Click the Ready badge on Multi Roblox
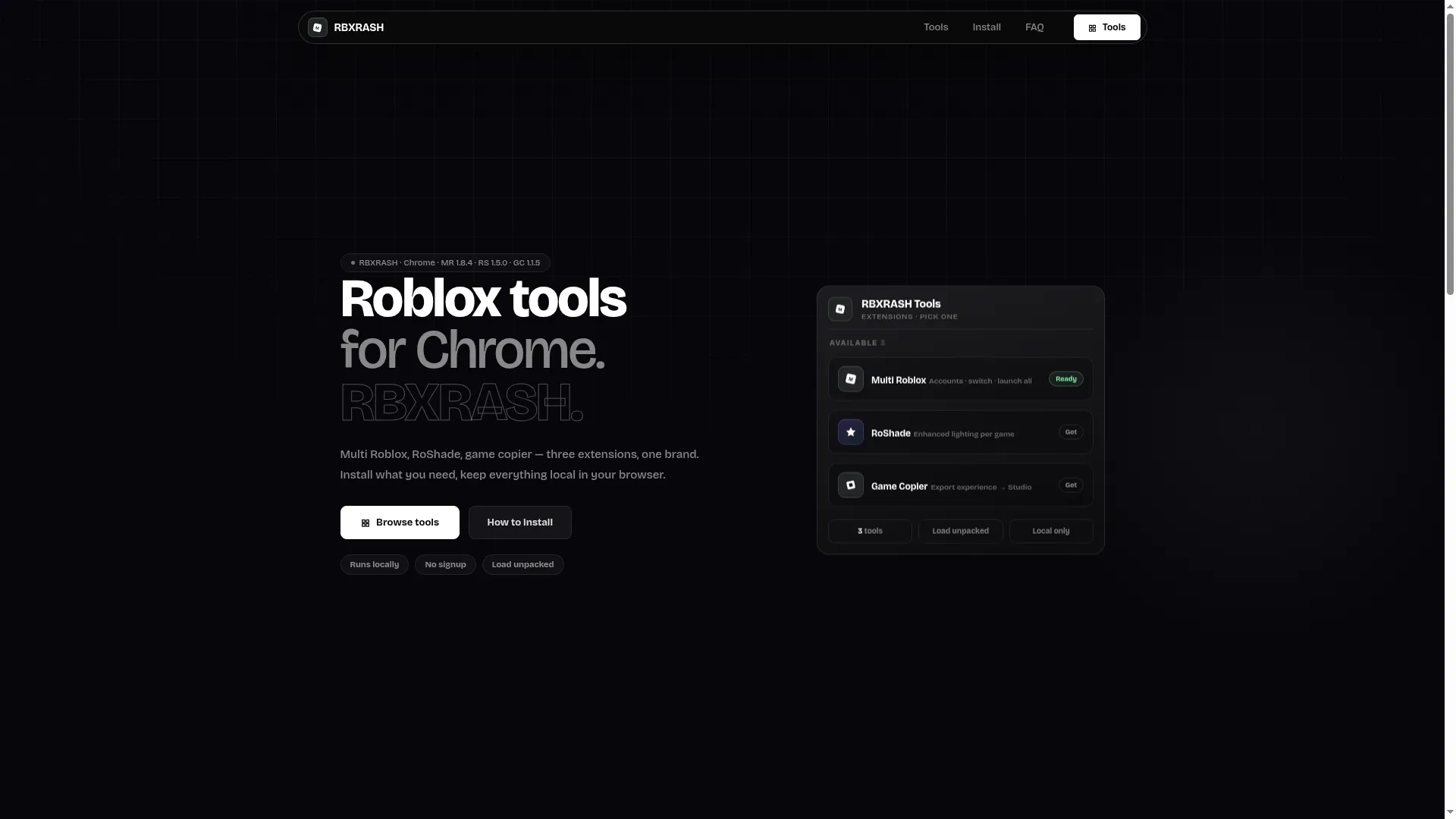This screenshot has width=1456, height=819. [x=1065, y=379]
